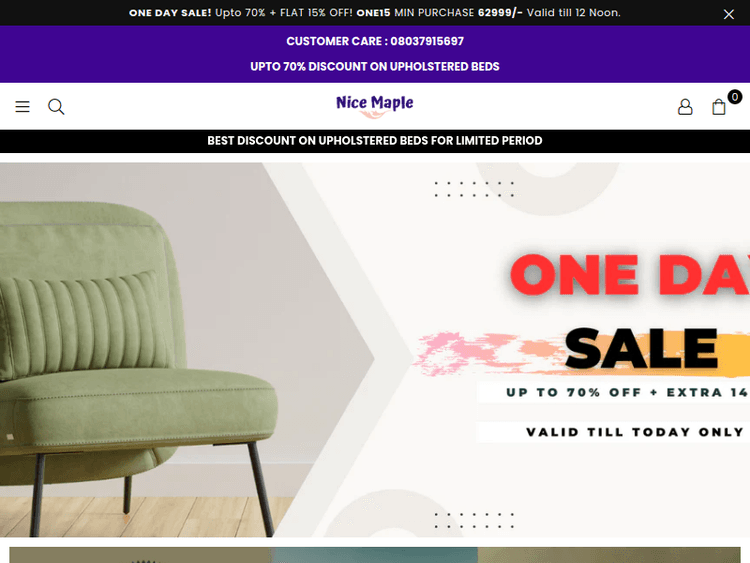The width and height of the screenshot is (750, 563).
Task: Click the Nice Maple logo
Action: pyautogui.click(x=375, y=106)
